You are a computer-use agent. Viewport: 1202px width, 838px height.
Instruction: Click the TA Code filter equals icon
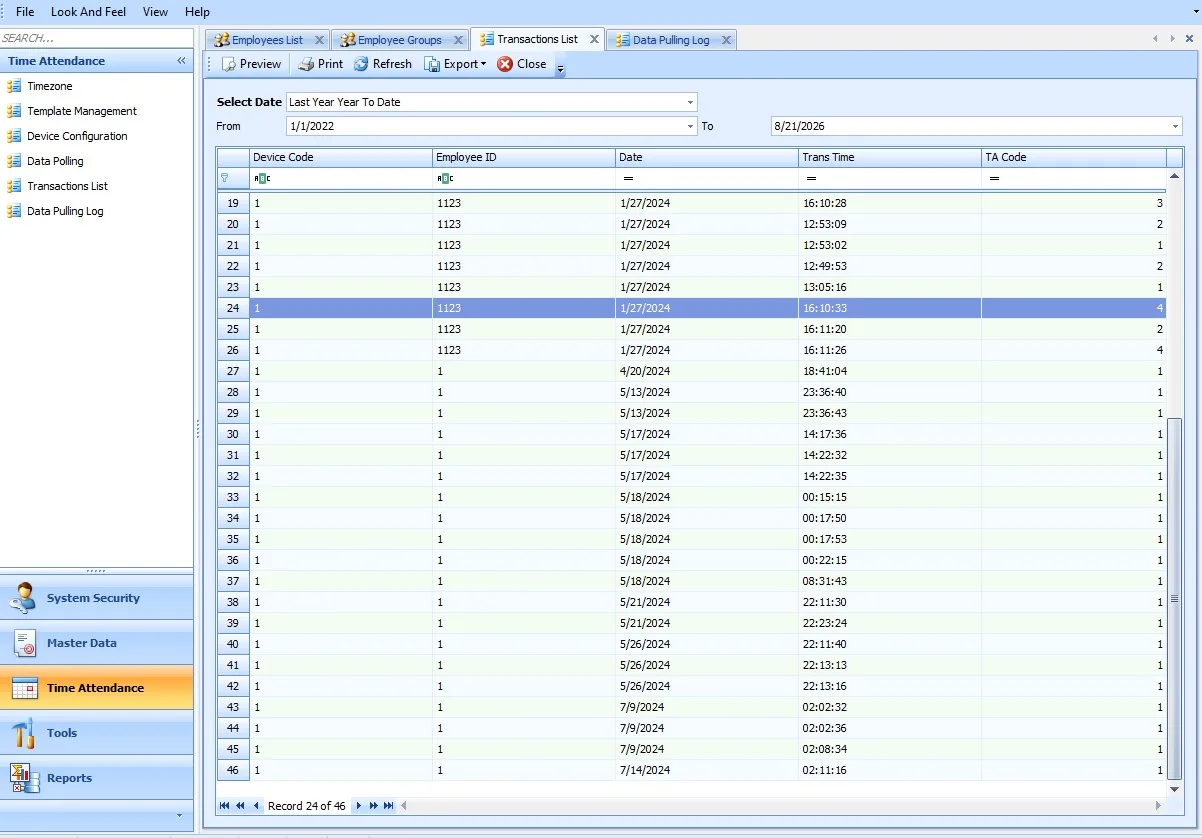click(994, 178)
